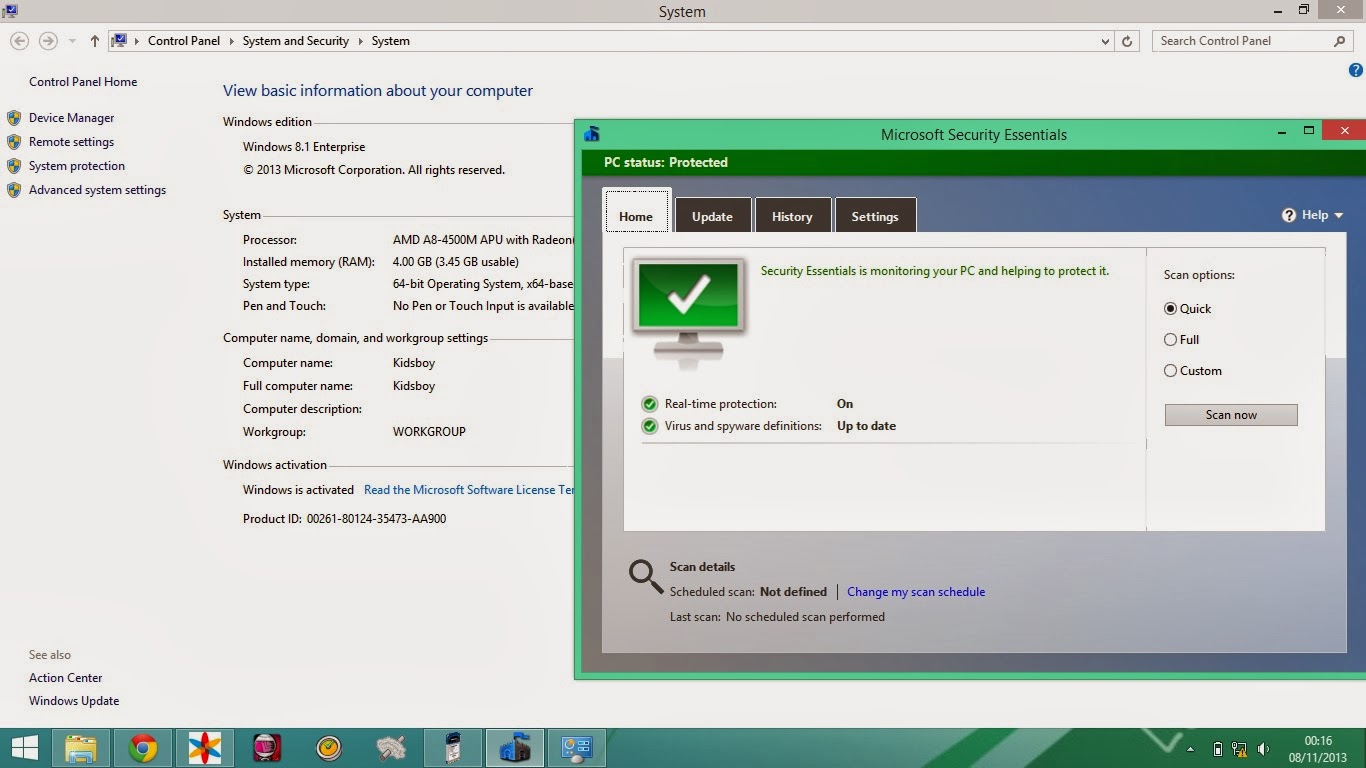Click the '4.00 GB (3.45 GB usable)' value
Image resolution: width=1366 pixels, height=768 pixels.
click(x=456, y=262)
